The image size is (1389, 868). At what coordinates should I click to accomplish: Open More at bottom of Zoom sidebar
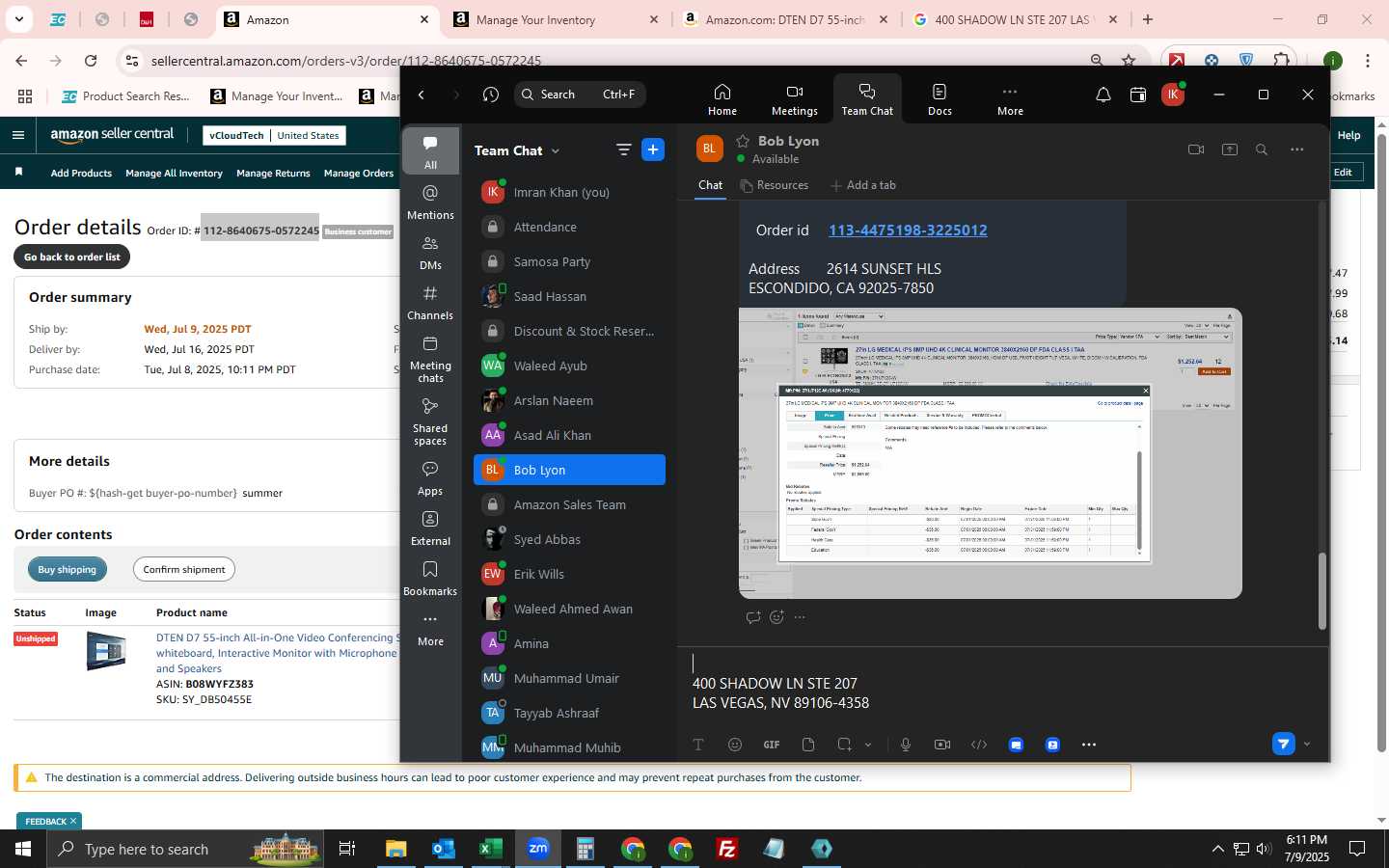pos(430,630)
